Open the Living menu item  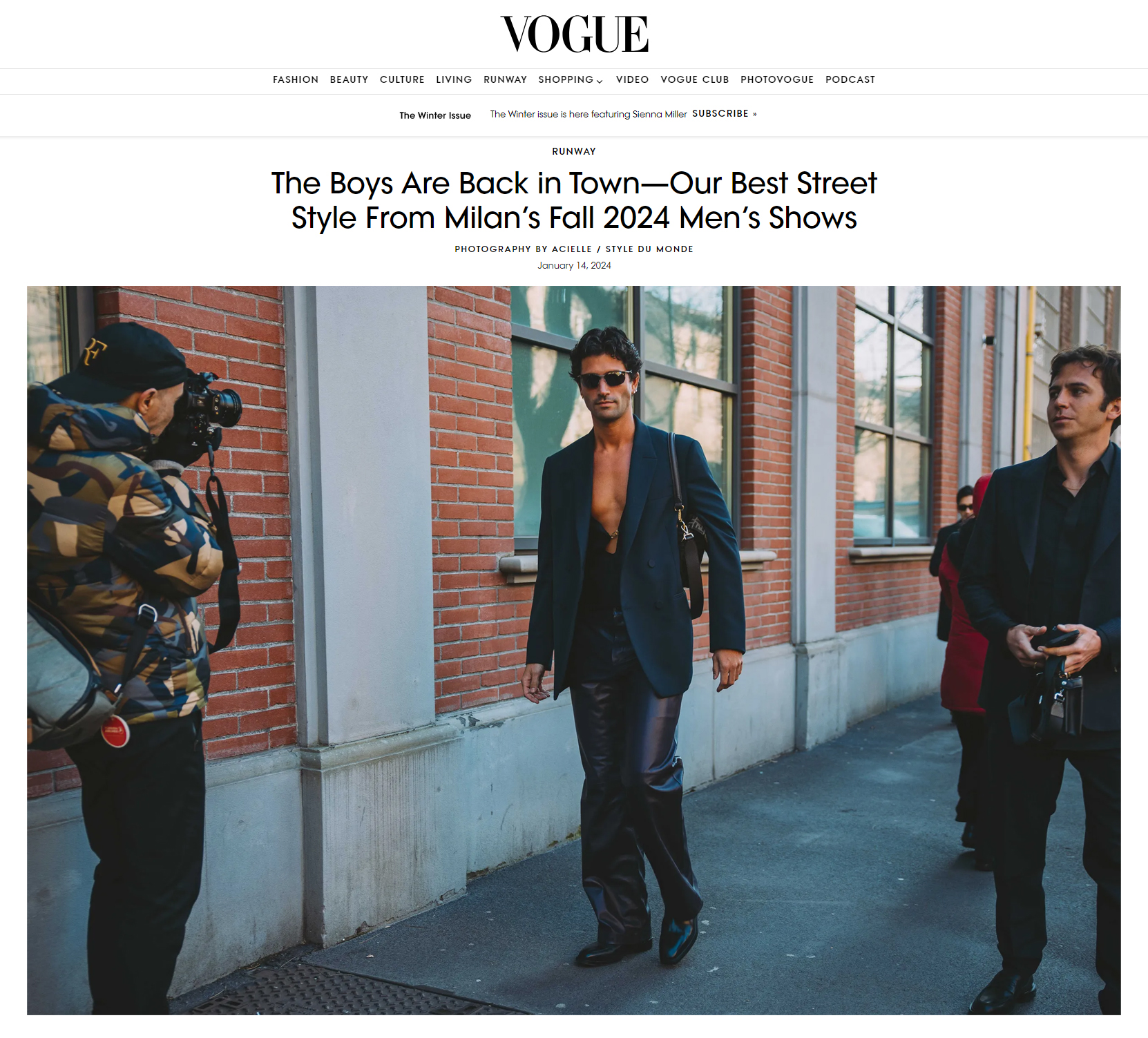[454, 79]
